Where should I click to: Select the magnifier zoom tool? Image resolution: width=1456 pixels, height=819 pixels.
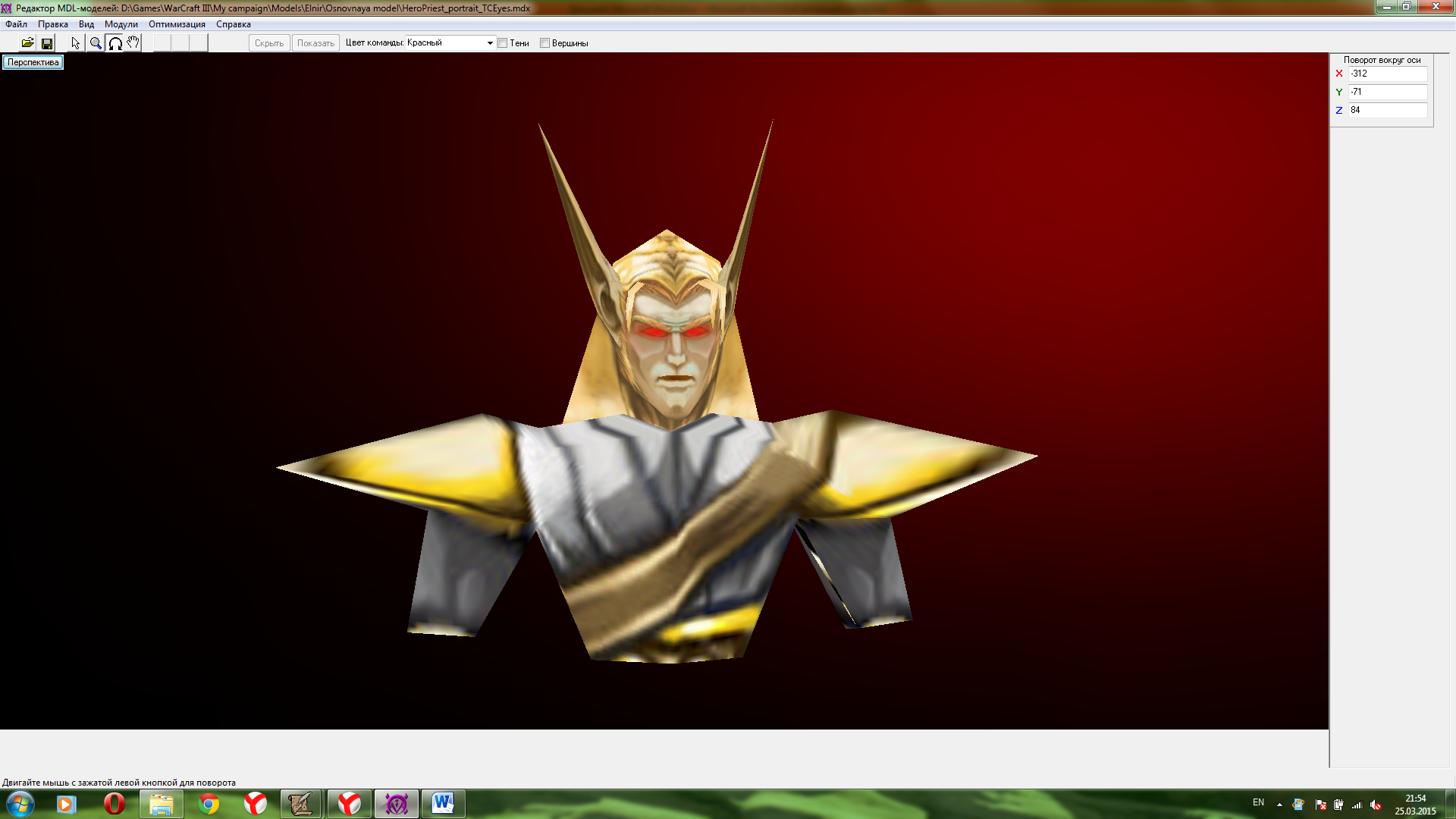pyautogui.click(x=96, y=43)
